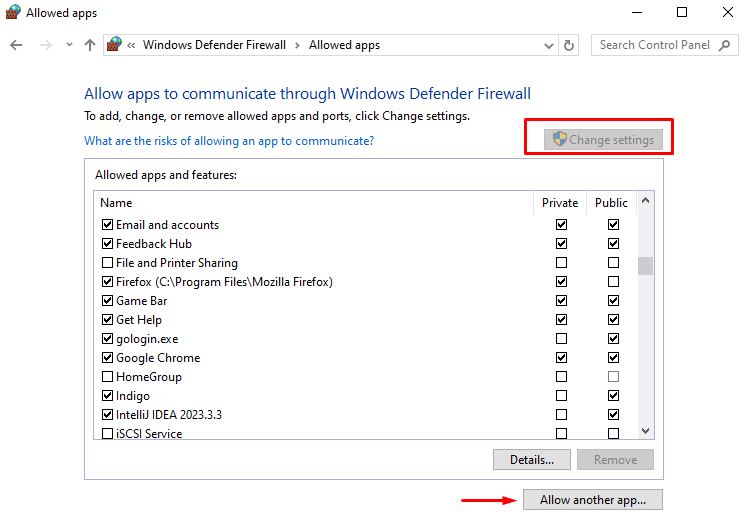Select the Firefox row text
This screenshot has height=519, width=748.
[x=224, y=282]
